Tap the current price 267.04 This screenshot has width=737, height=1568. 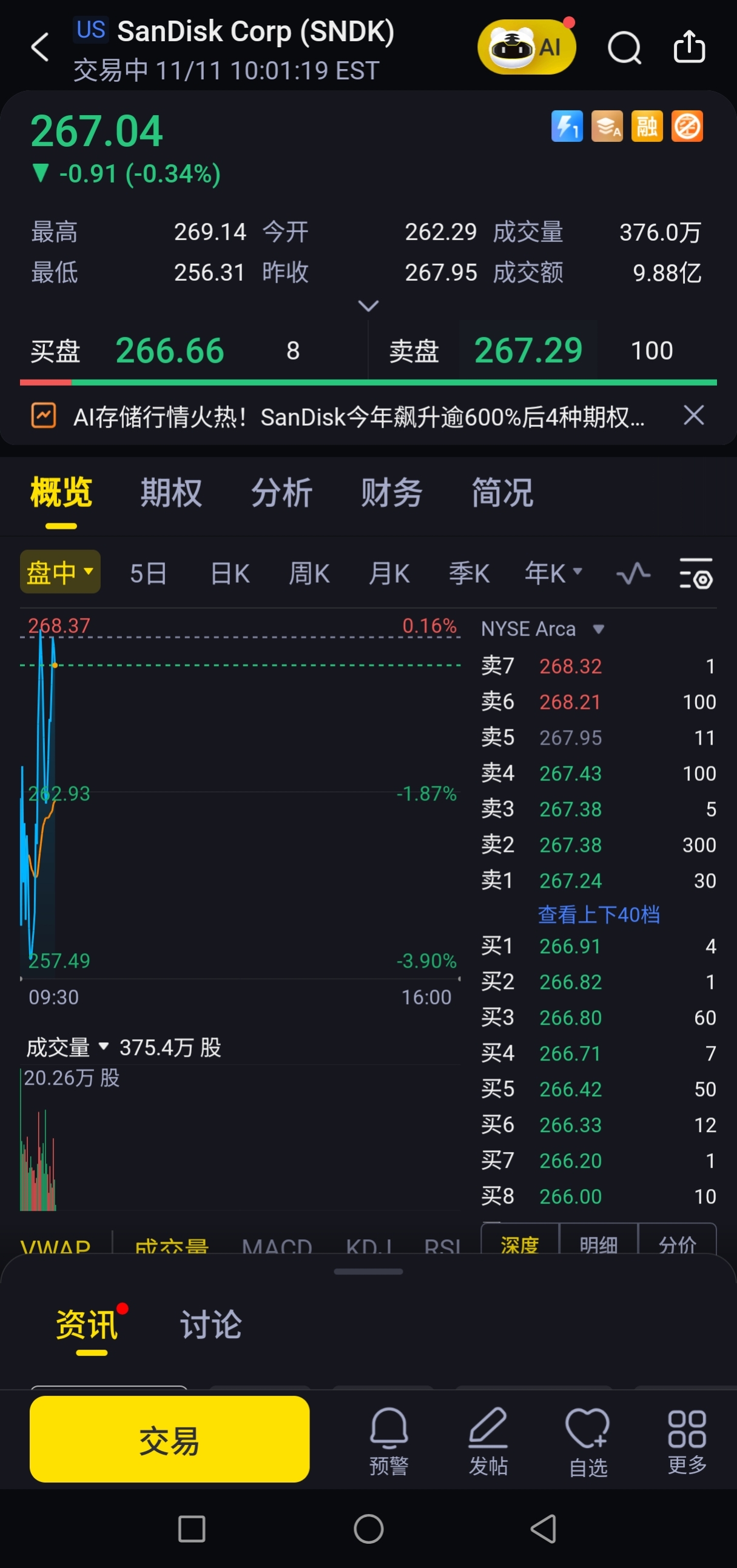[x=96, y=131]
